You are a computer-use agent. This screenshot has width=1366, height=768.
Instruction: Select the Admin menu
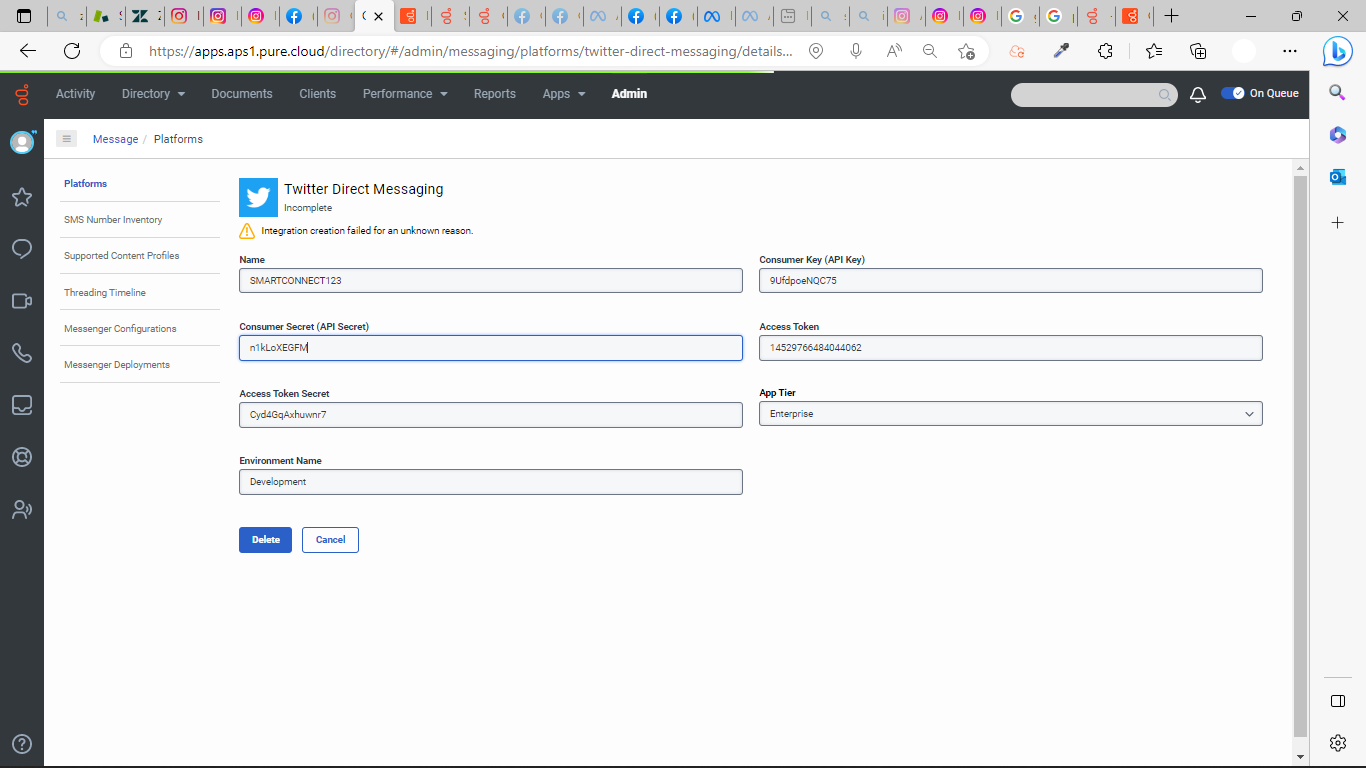tap(629, 94)
